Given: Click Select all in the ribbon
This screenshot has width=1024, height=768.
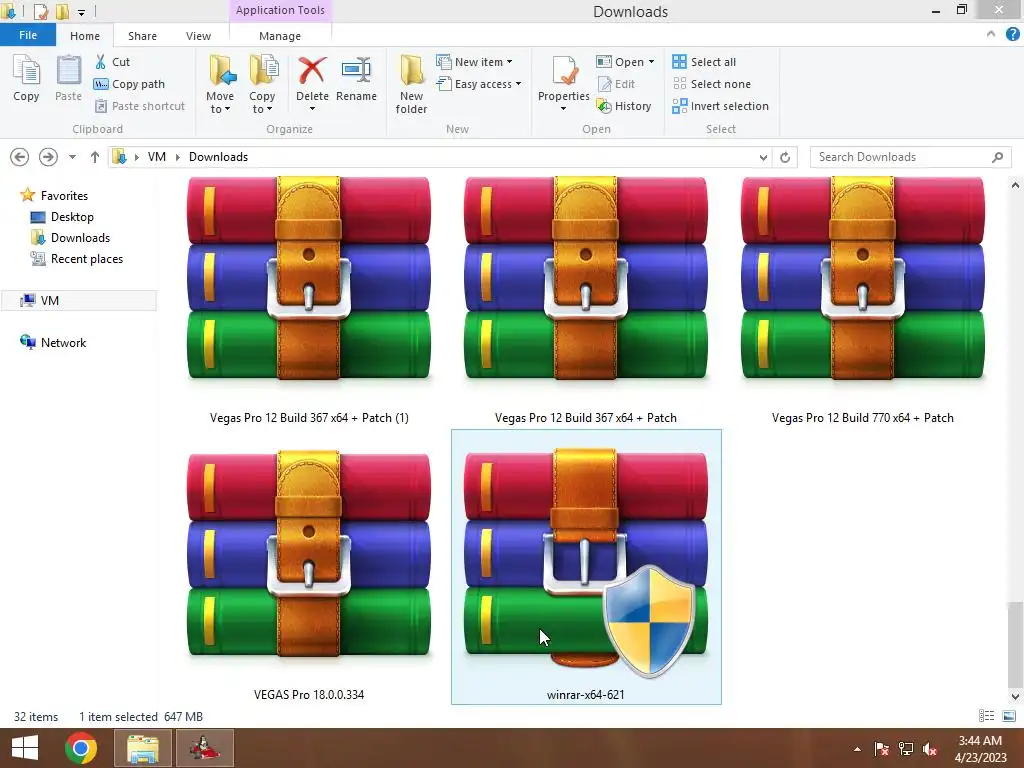Looking at the screenshot, I should coord(704,61).
